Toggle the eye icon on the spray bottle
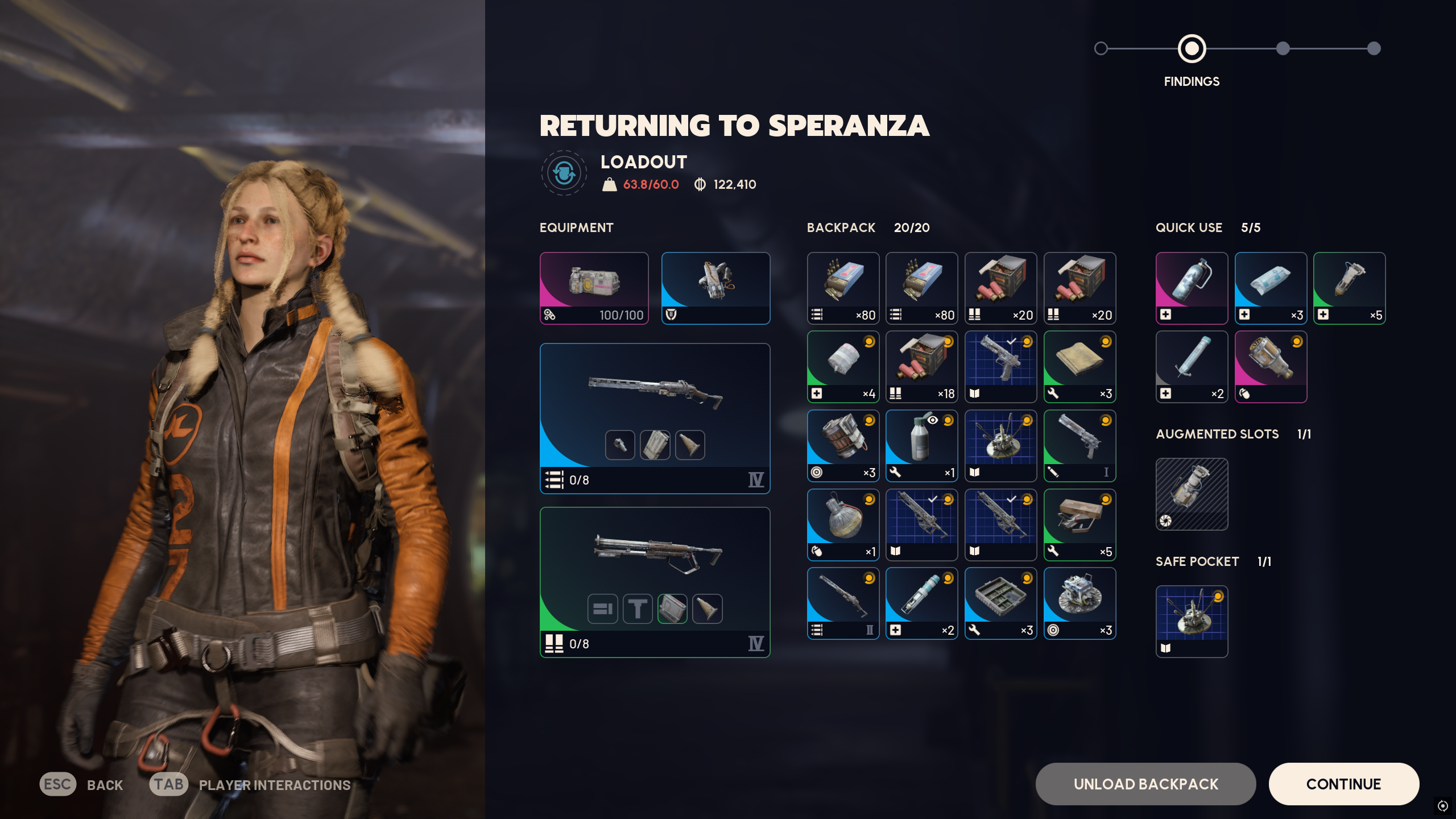Viewport: 1456px width, 819px height. click(x=933, y=420)
